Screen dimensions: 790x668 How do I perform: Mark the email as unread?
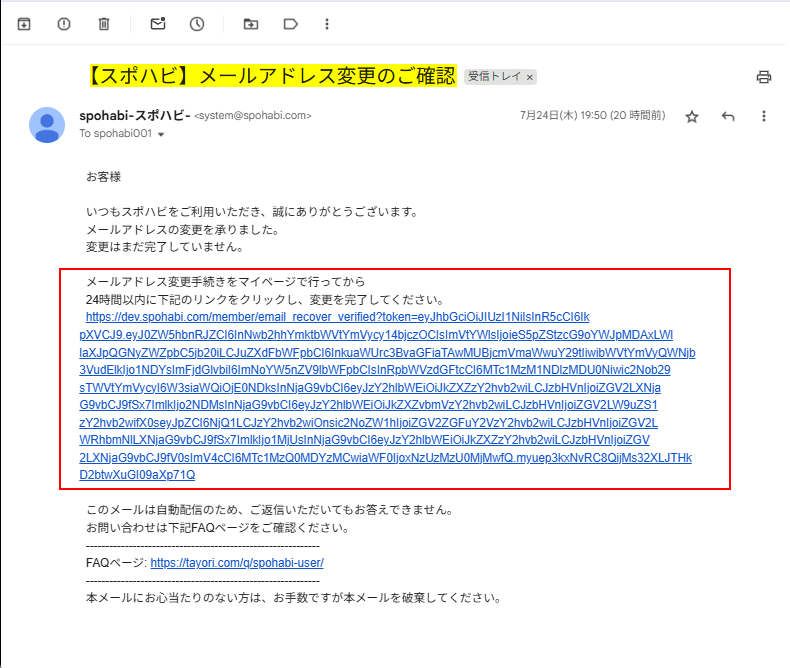coord(158,24)
